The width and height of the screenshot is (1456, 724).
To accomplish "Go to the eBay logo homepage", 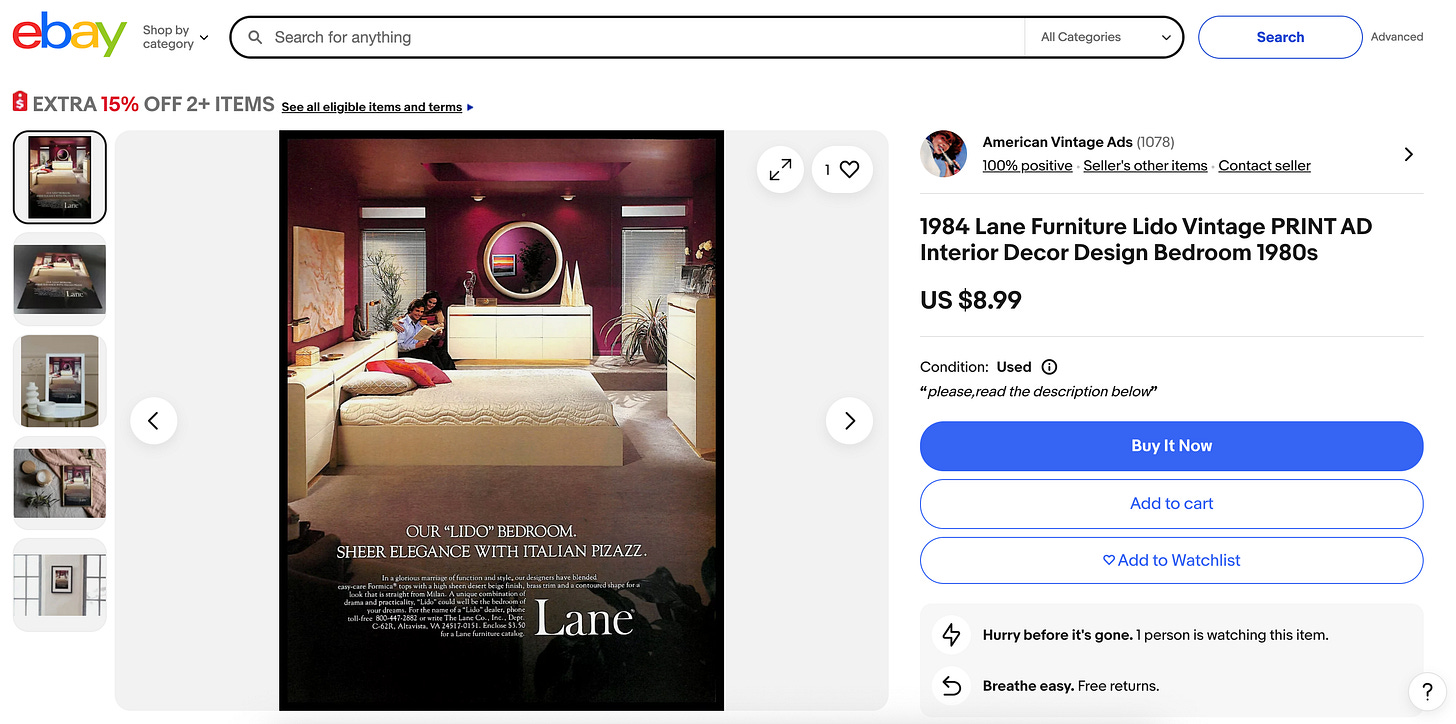I will pos(69,36).
